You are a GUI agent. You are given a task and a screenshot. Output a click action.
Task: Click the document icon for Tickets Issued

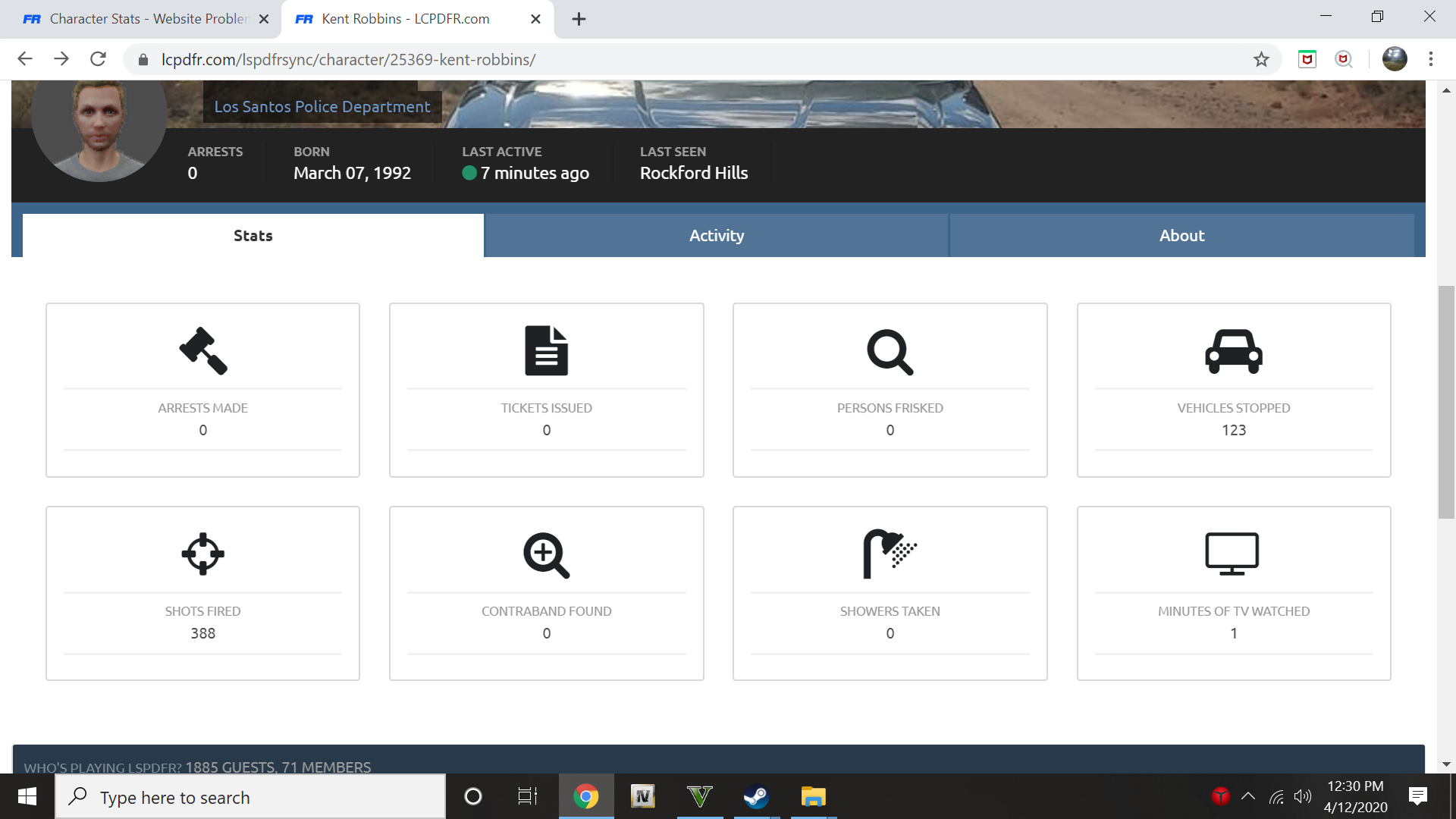coord(546,351)
